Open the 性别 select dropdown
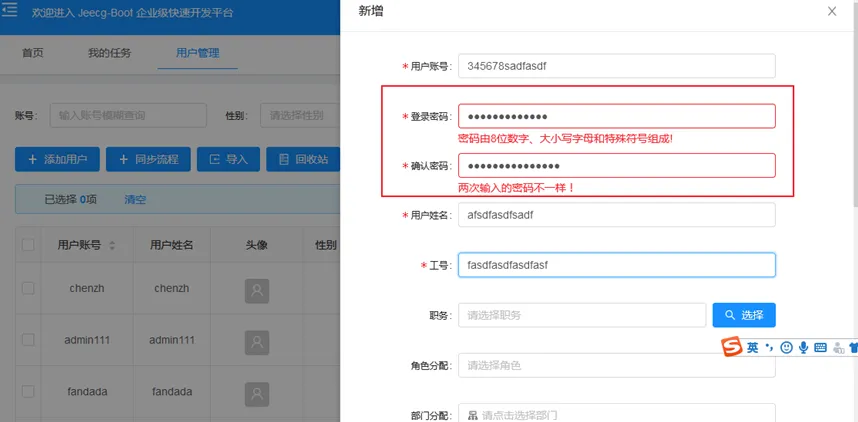This screenshot has width=858, height=422. click(300, 116)
